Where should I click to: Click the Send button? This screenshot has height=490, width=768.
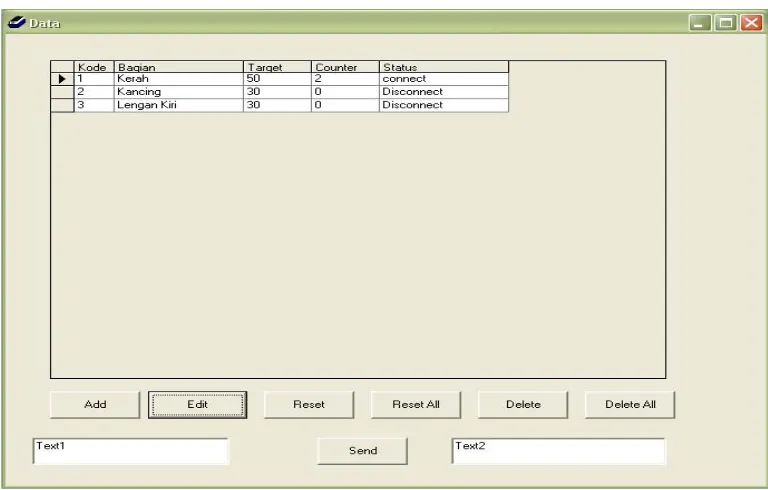coord(362,451)
